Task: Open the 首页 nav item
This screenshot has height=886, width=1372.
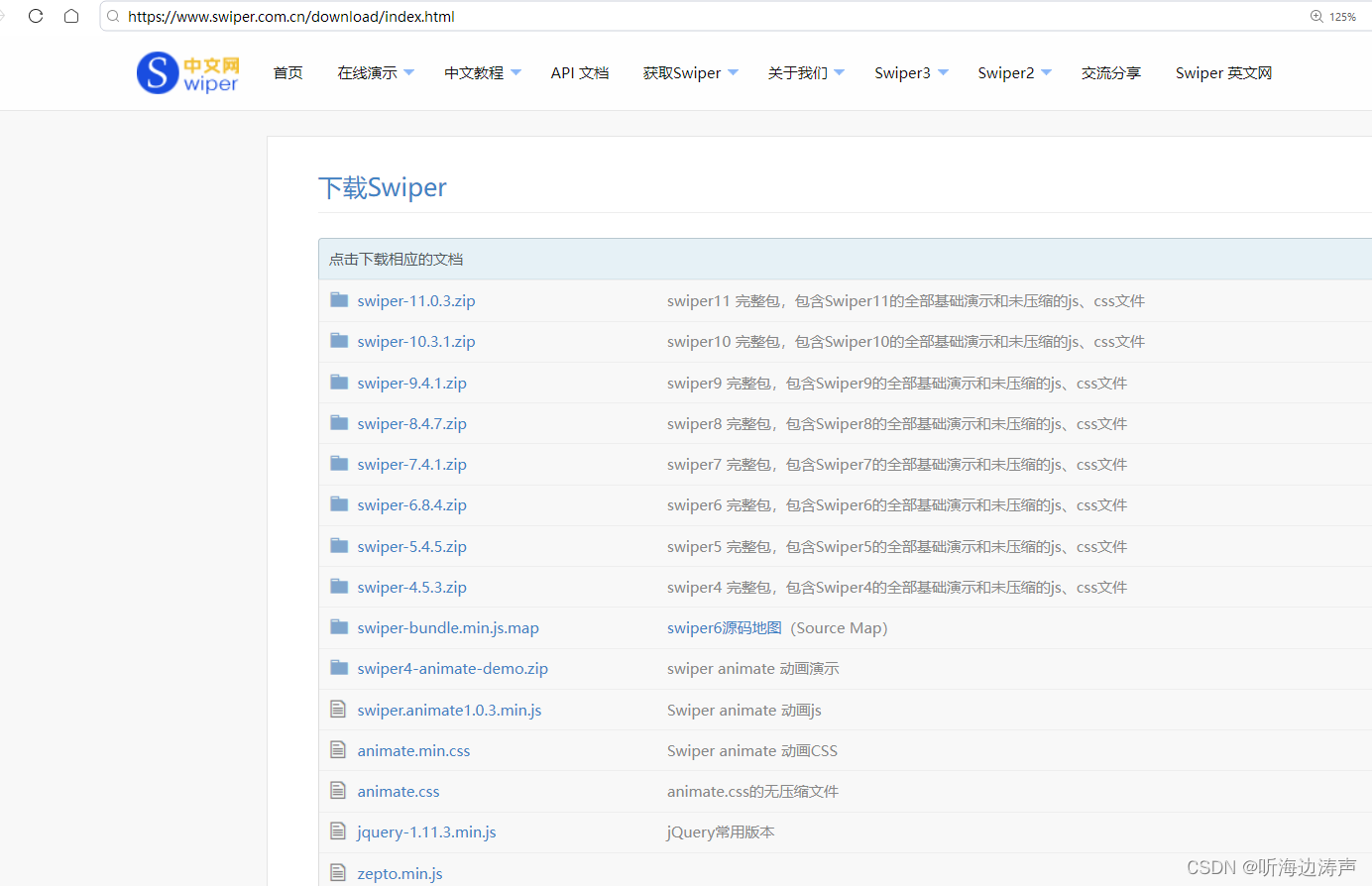Action: [x=288, y=72]
